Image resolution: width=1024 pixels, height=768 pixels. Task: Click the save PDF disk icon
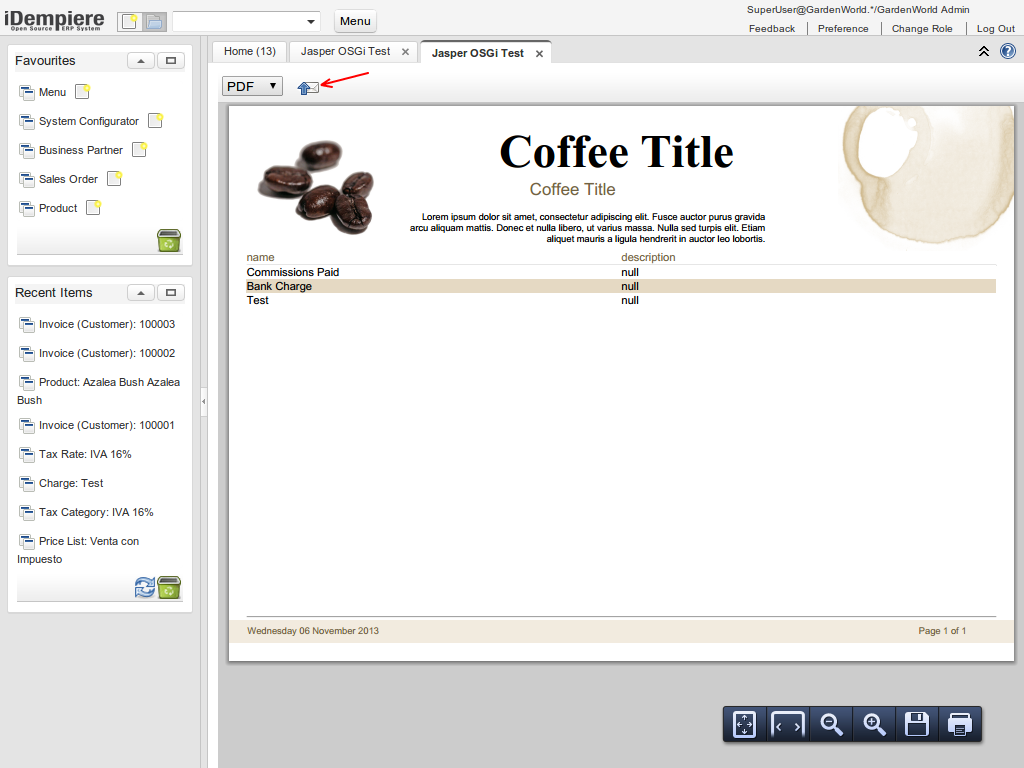pos(916,724)
